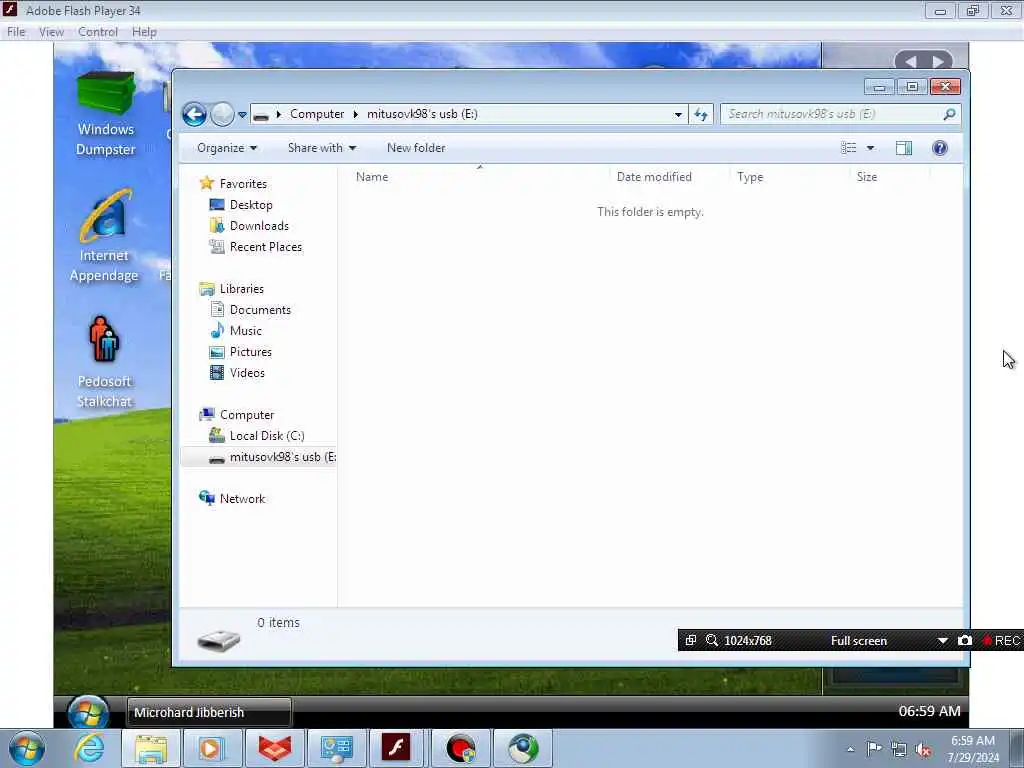Select Libraries in navigation pane
1024x768 pixels.
point(242,289)
